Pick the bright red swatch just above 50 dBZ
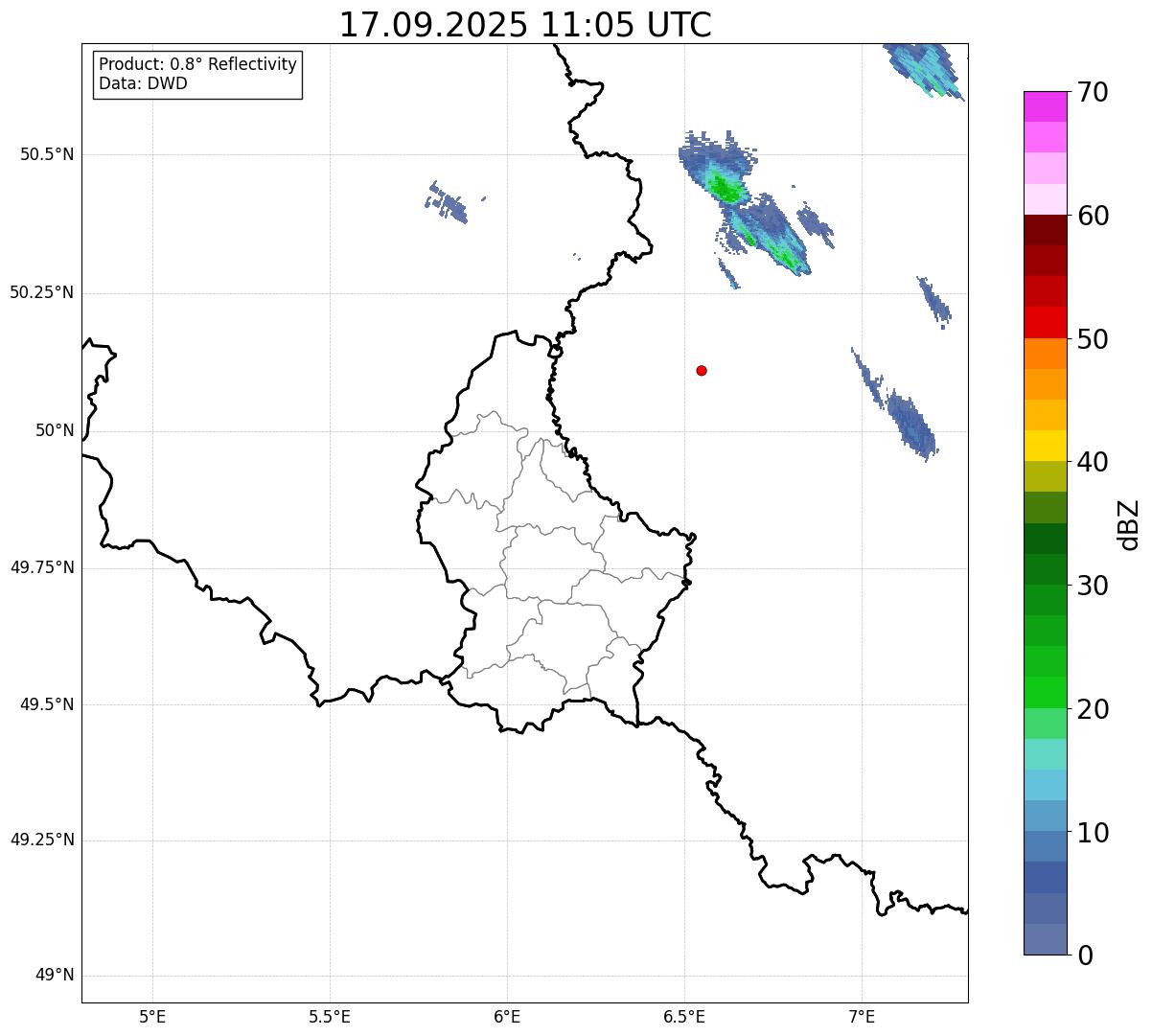The width and height of the screenshot is (1152, 1036). 1045,323
